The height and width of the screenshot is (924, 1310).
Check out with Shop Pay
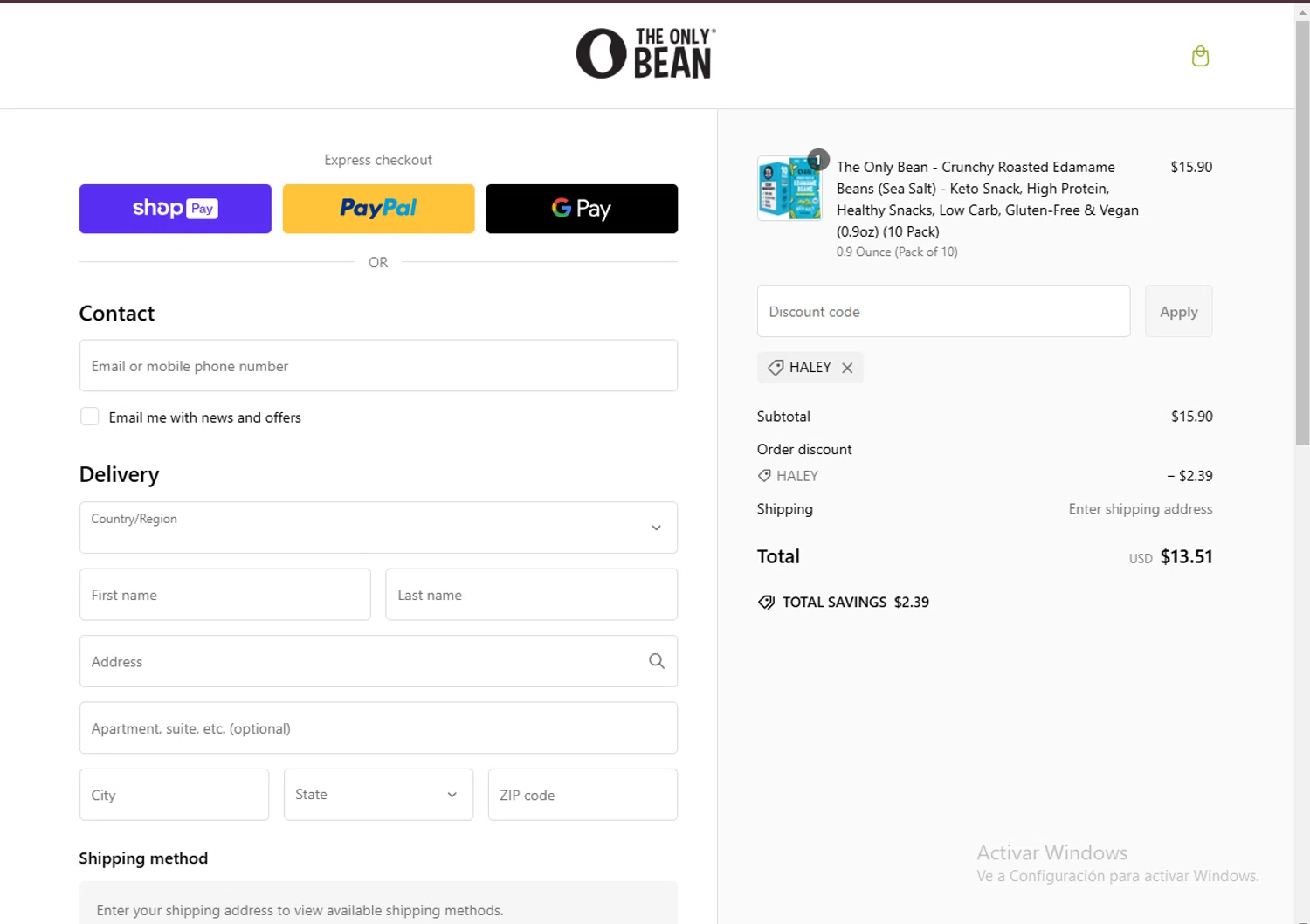pyautogui.click(x=176, y=209)
